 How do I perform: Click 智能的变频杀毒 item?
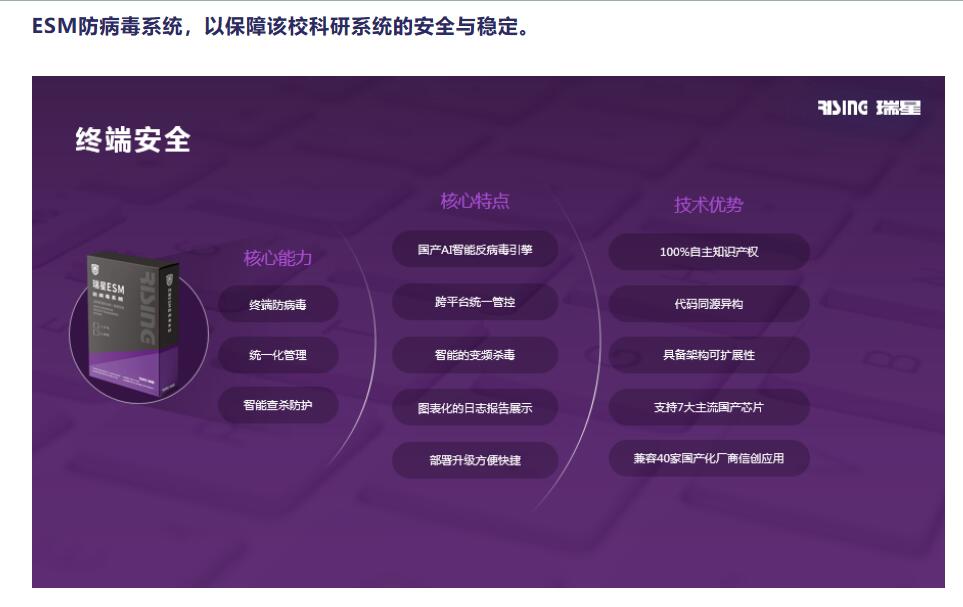pos(475,354)
